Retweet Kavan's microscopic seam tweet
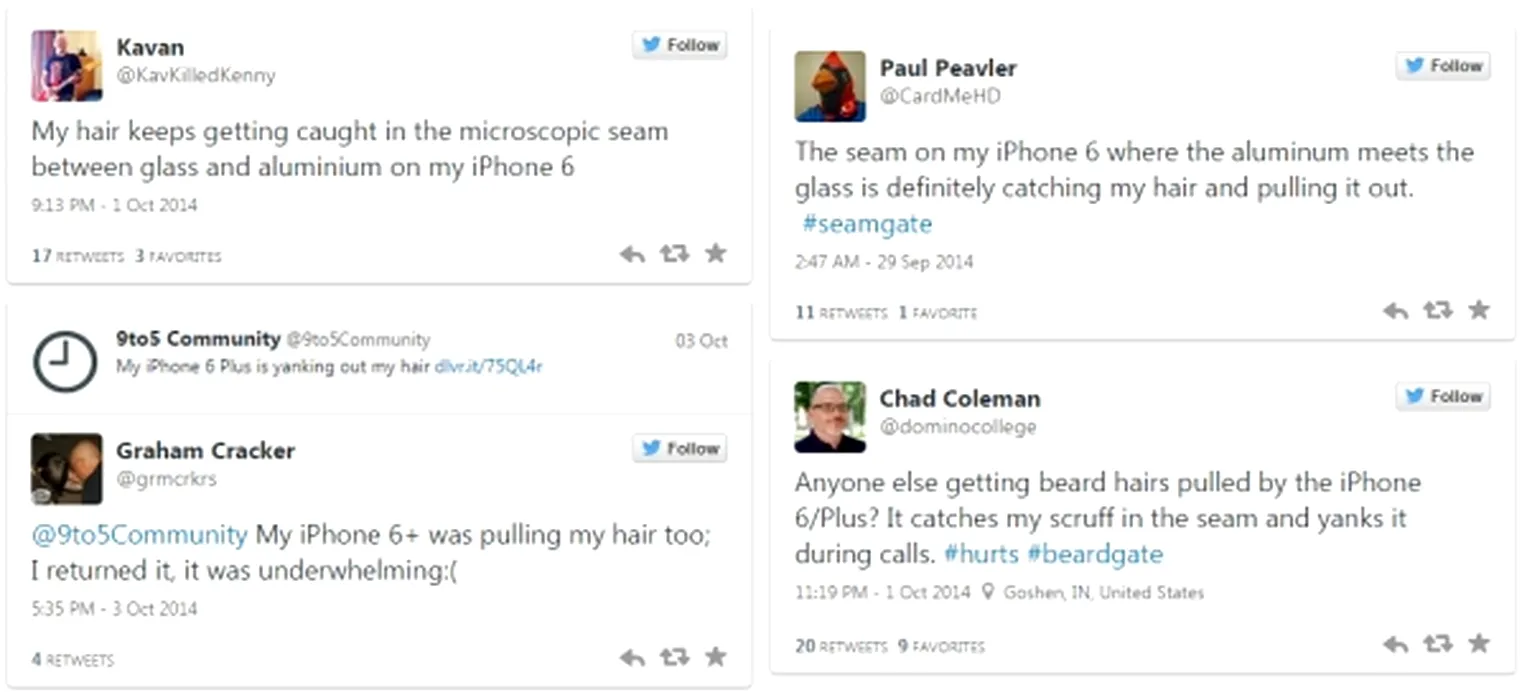 (x=674, y=254)
